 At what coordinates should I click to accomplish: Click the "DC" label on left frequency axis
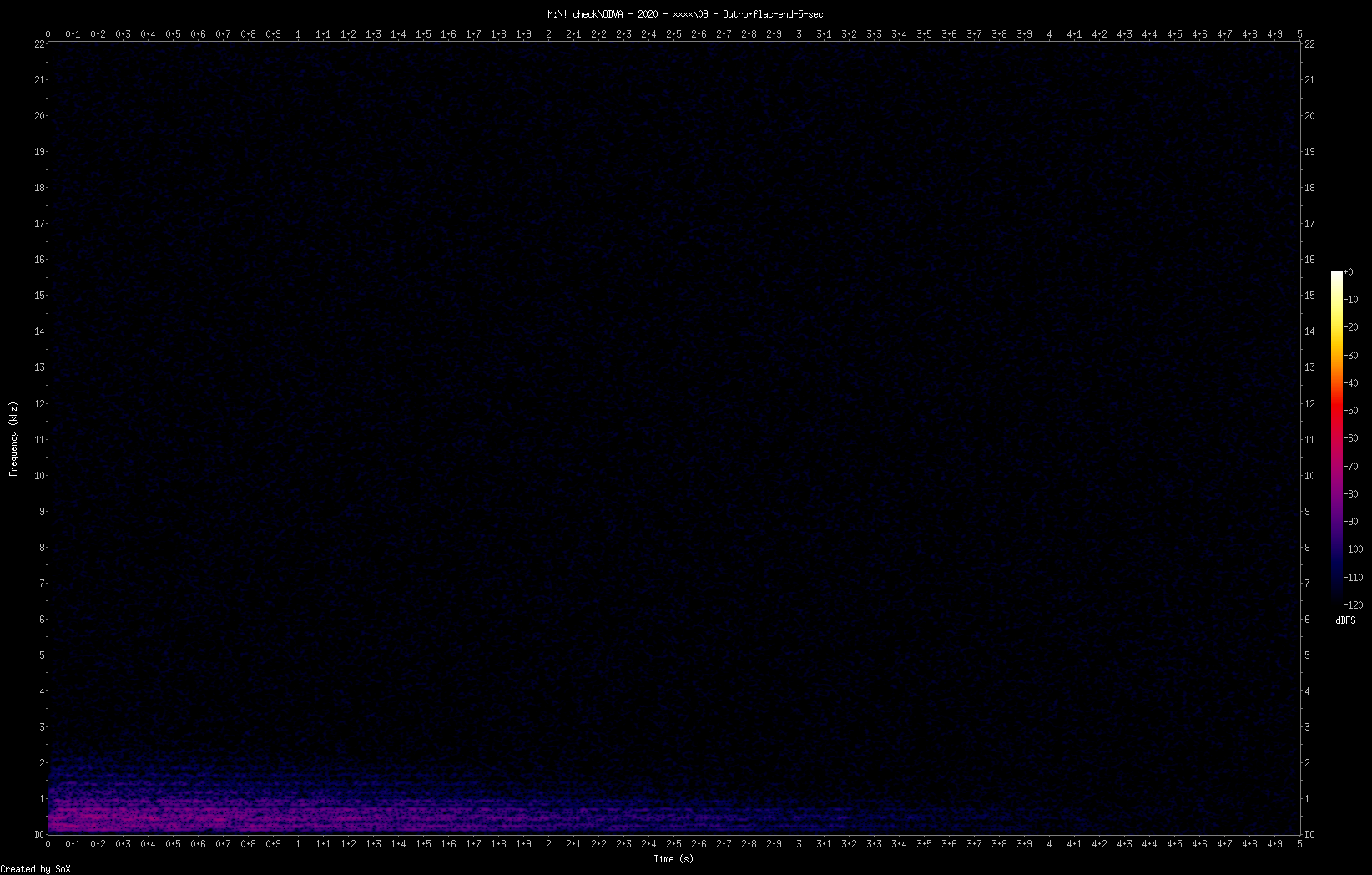39,835
